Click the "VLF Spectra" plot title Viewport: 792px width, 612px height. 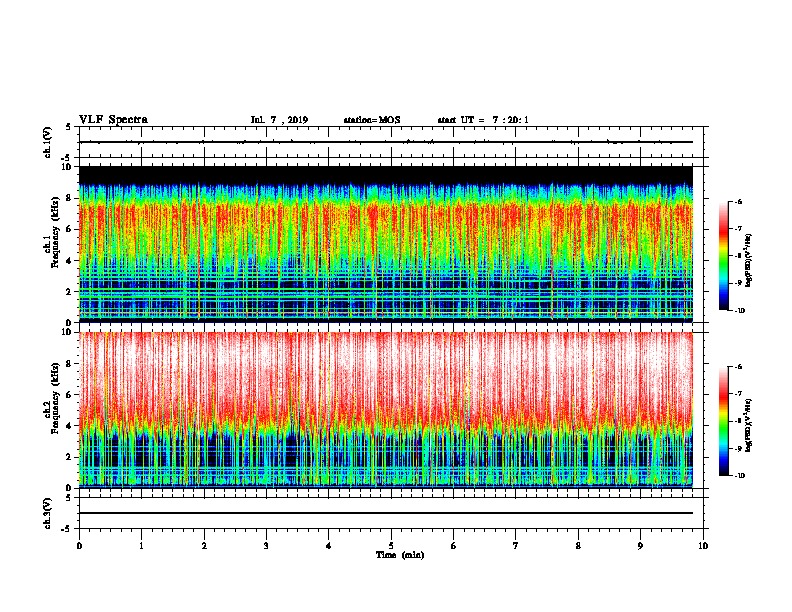pyautogui.click(x=113, y=120)
